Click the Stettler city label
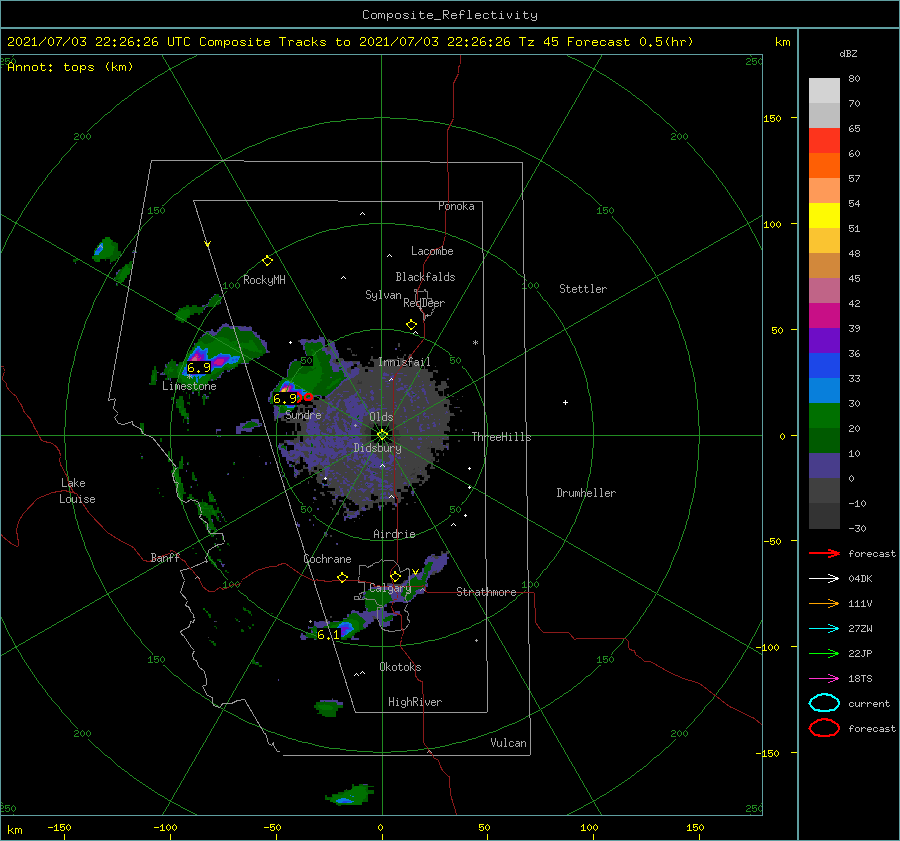Screen dimensions: 900x841 pyautogui.click(x=583, y=289)
